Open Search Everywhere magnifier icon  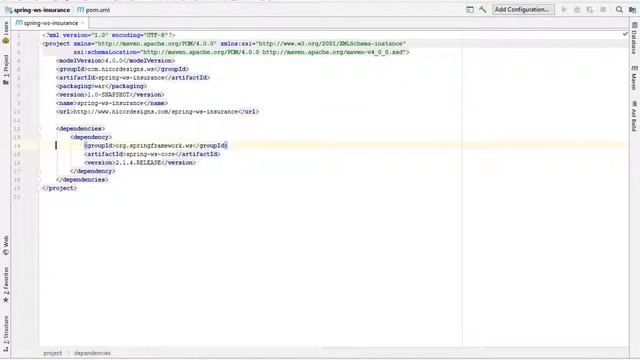[x=619, y=9]
